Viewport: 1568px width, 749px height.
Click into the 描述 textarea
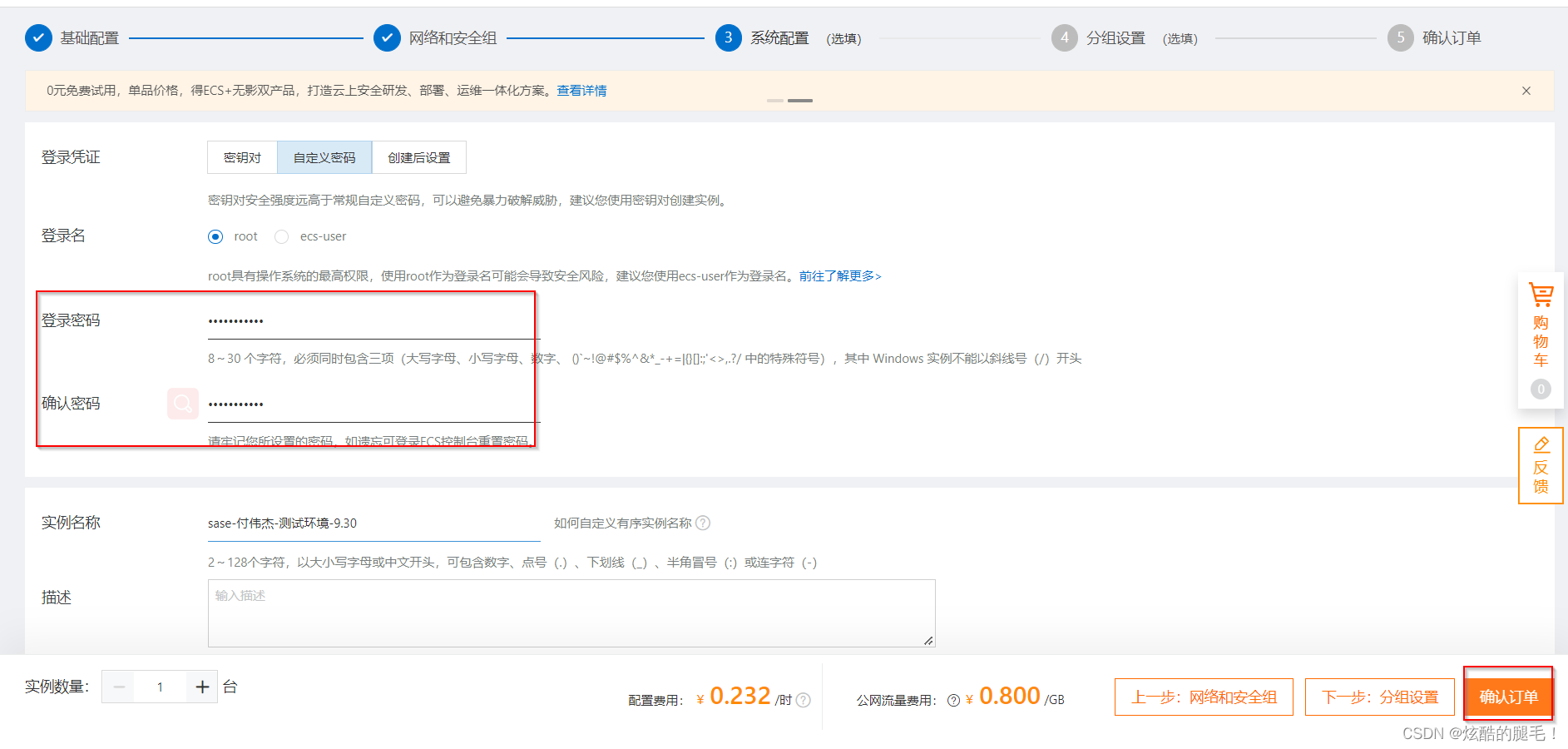571,613
